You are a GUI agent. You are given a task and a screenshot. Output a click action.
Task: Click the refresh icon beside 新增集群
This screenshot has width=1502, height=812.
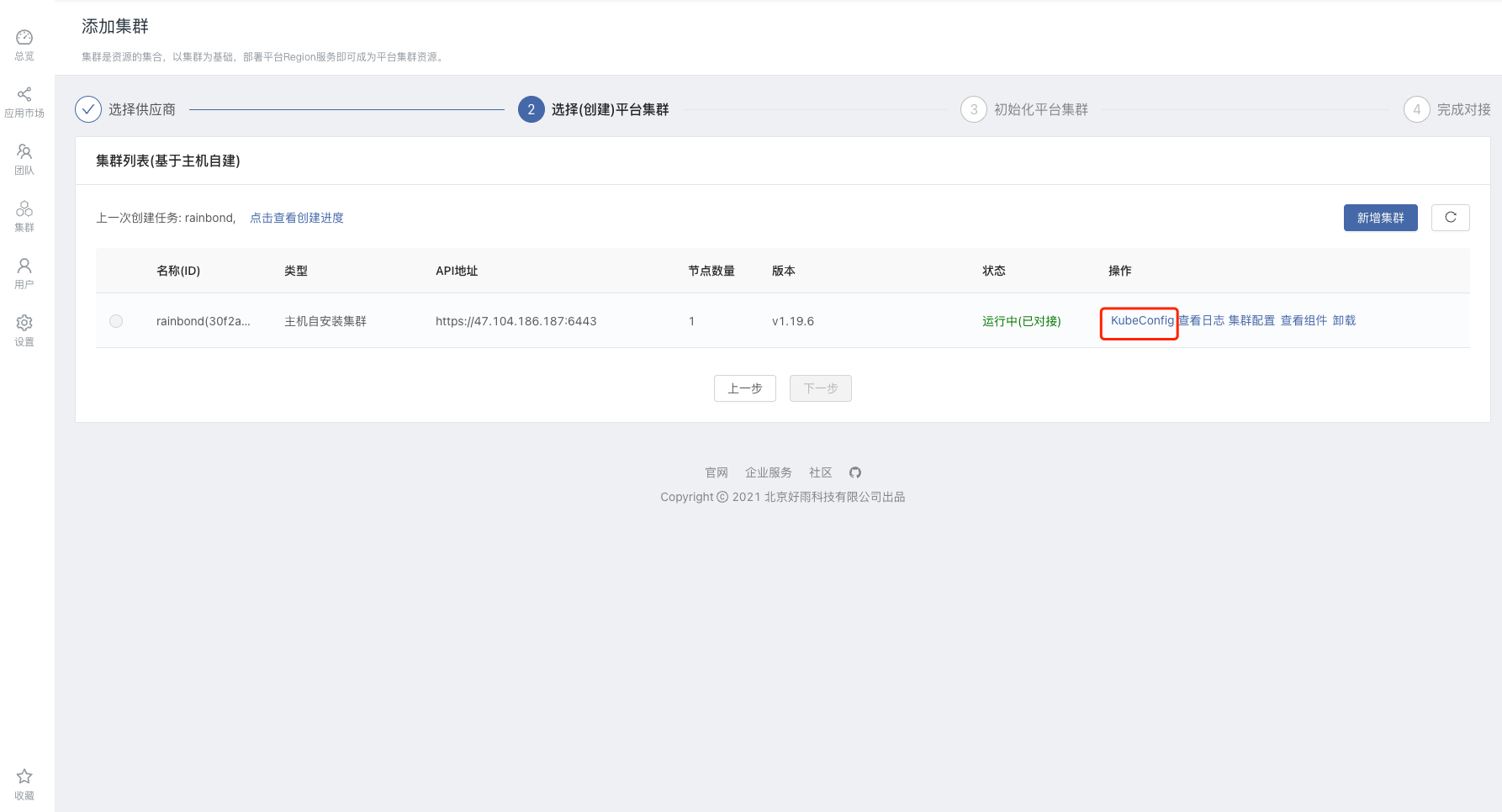(x=1451, y=218)
